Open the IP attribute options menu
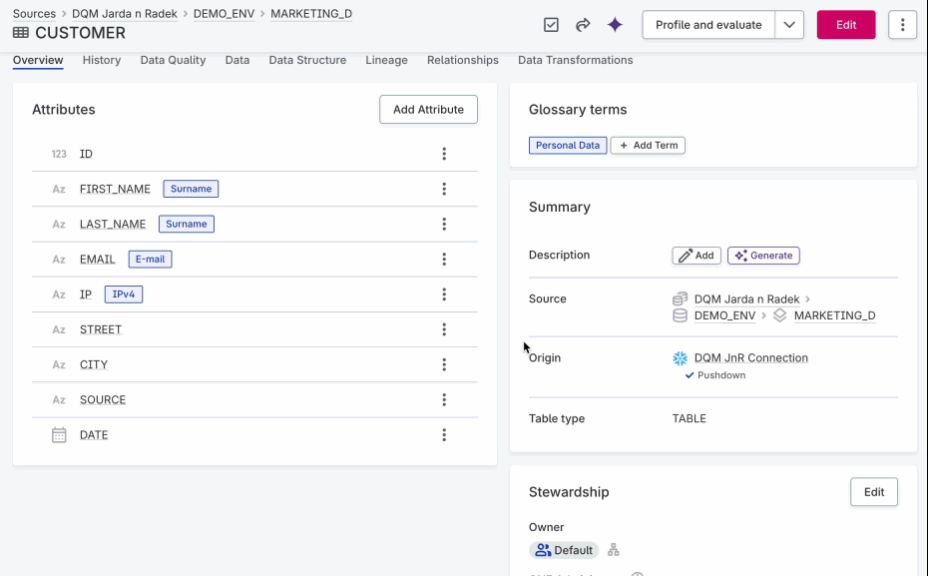This screenshot has height=576, width=928. click(444, 294)
